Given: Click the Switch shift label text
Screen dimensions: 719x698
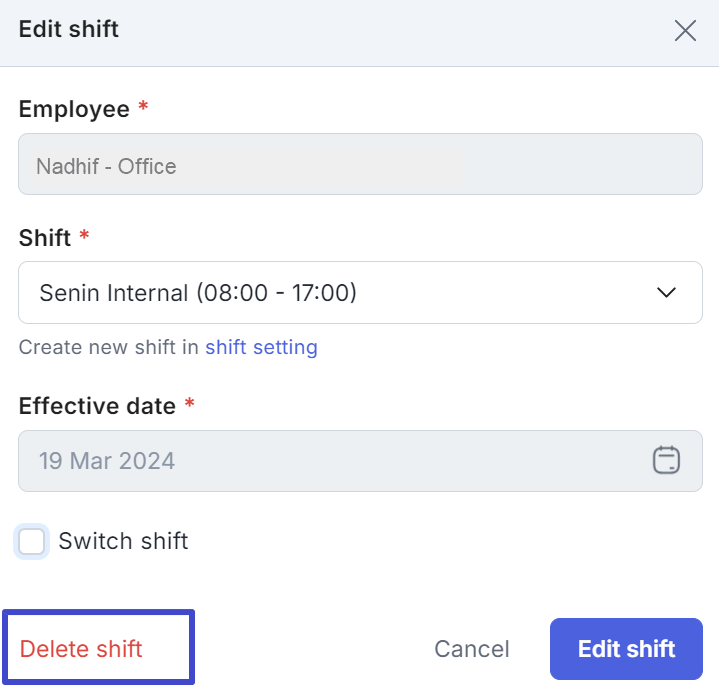Looking at the screenshot, I should click(123, 541).
